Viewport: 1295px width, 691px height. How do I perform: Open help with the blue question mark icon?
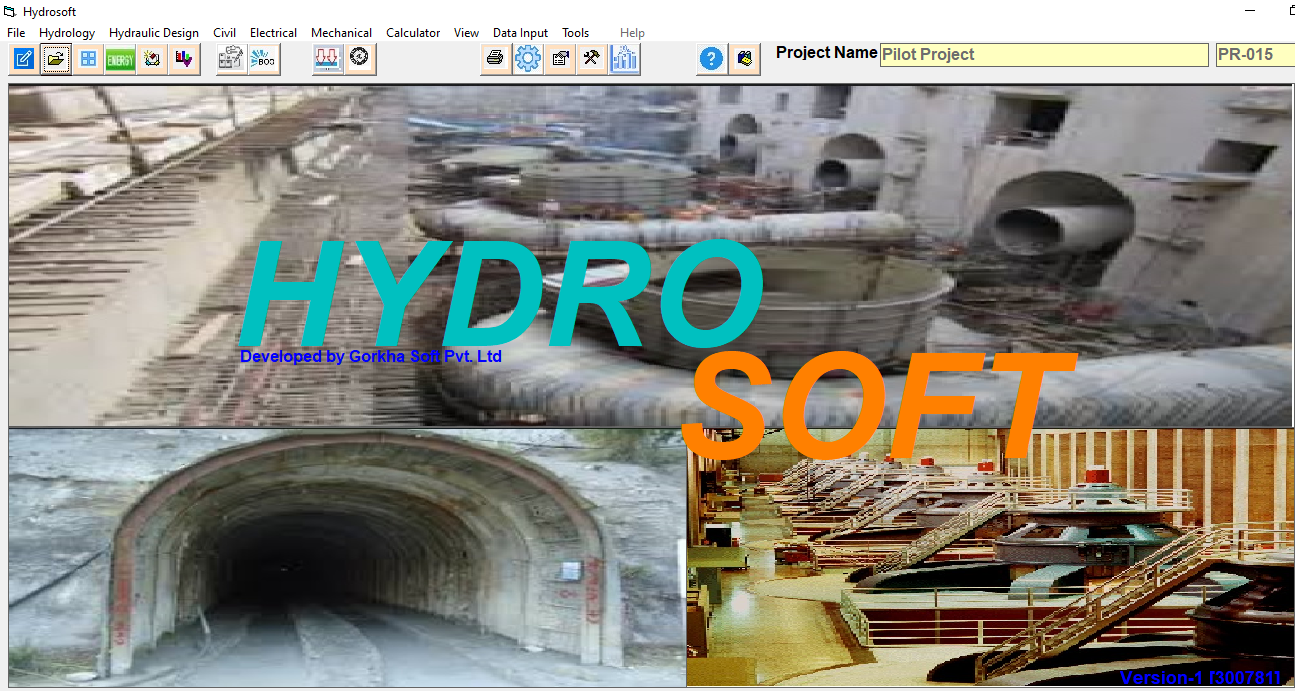(x=711, y=59)
